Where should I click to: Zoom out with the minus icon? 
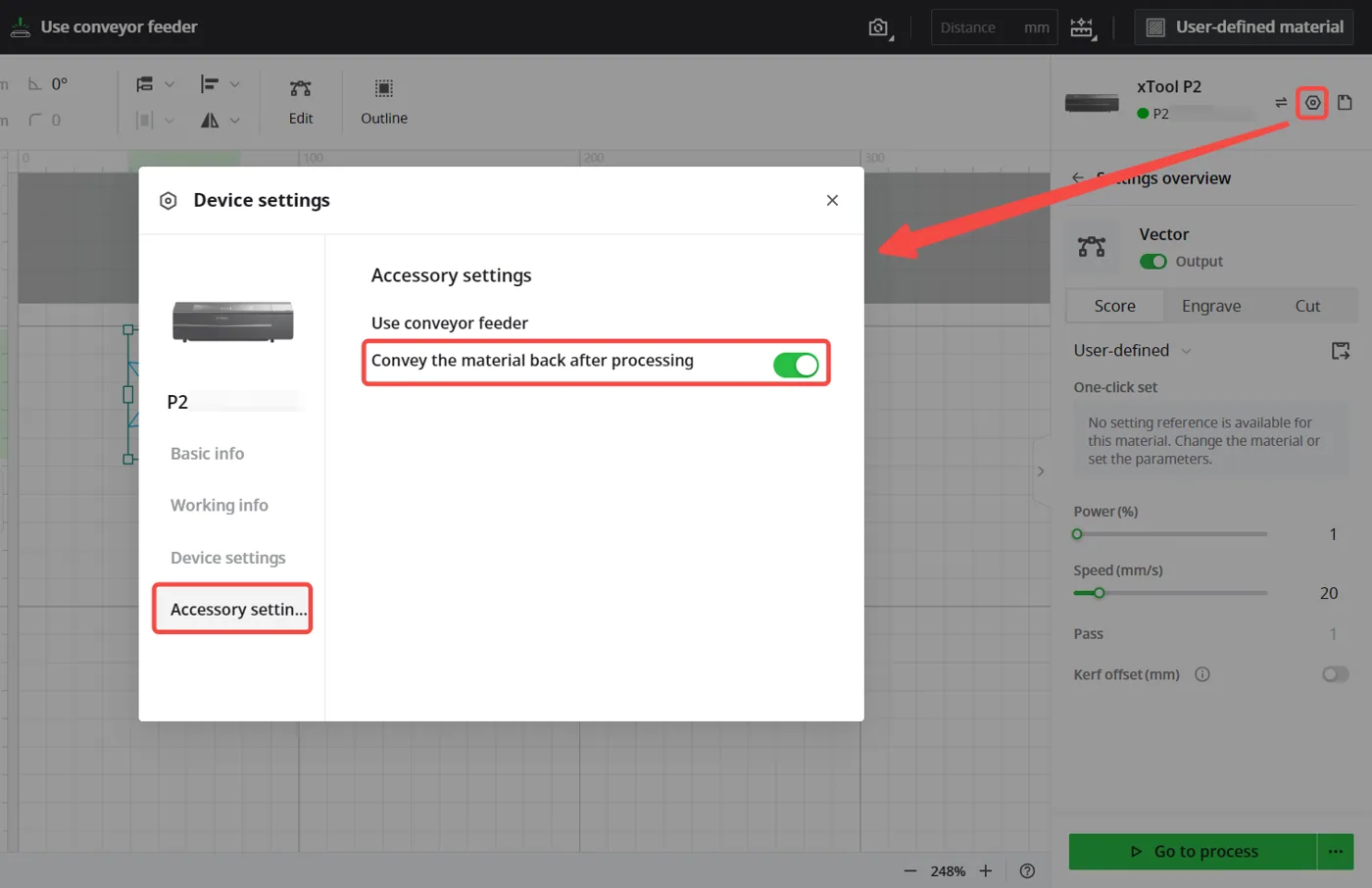click(x=910, y=870)
